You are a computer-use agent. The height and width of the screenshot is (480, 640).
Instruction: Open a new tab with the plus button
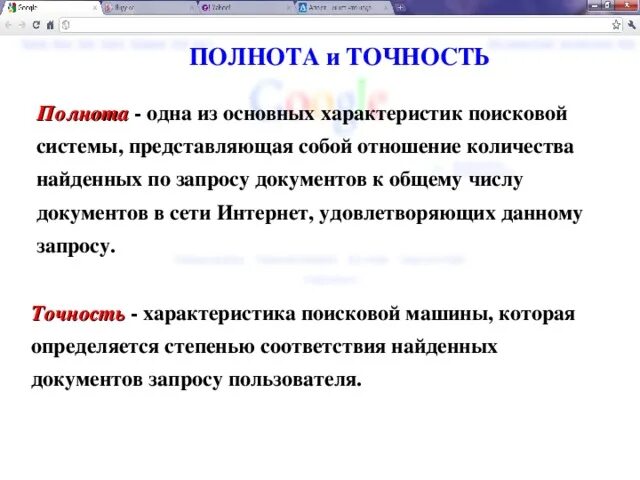[x=401, y=7]
